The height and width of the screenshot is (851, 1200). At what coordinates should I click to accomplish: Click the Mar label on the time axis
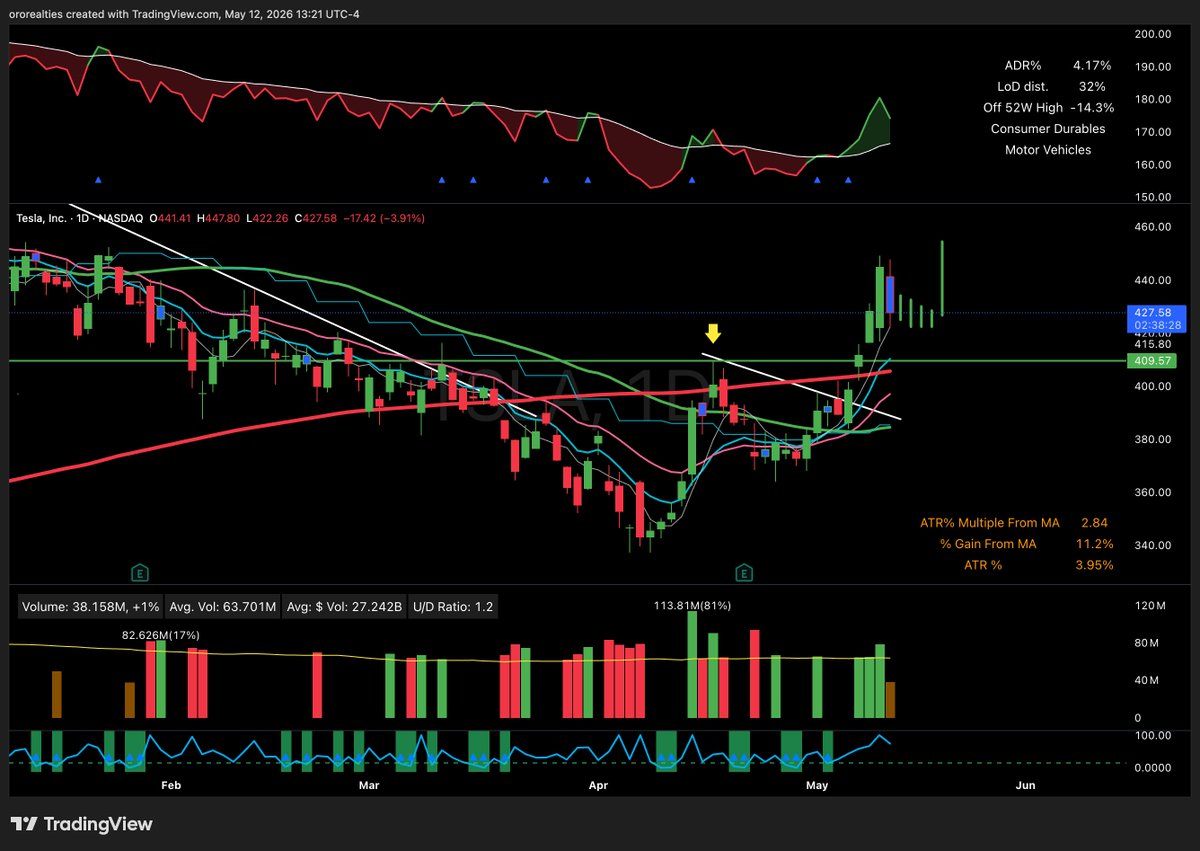pos(371,786)
